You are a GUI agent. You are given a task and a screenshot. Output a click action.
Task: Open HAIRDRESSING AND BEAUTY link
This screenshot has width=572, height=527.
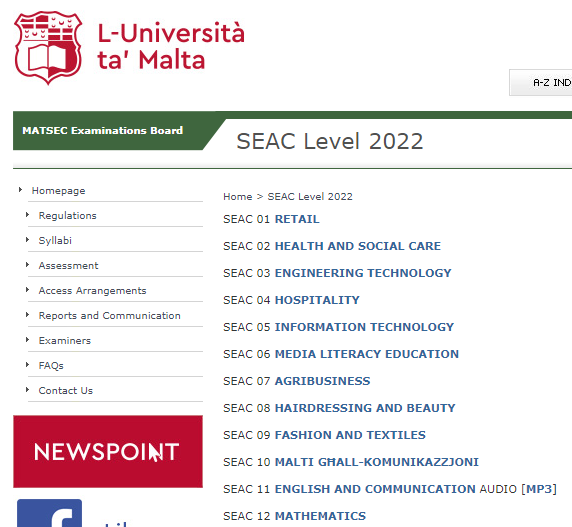[365, 408]
